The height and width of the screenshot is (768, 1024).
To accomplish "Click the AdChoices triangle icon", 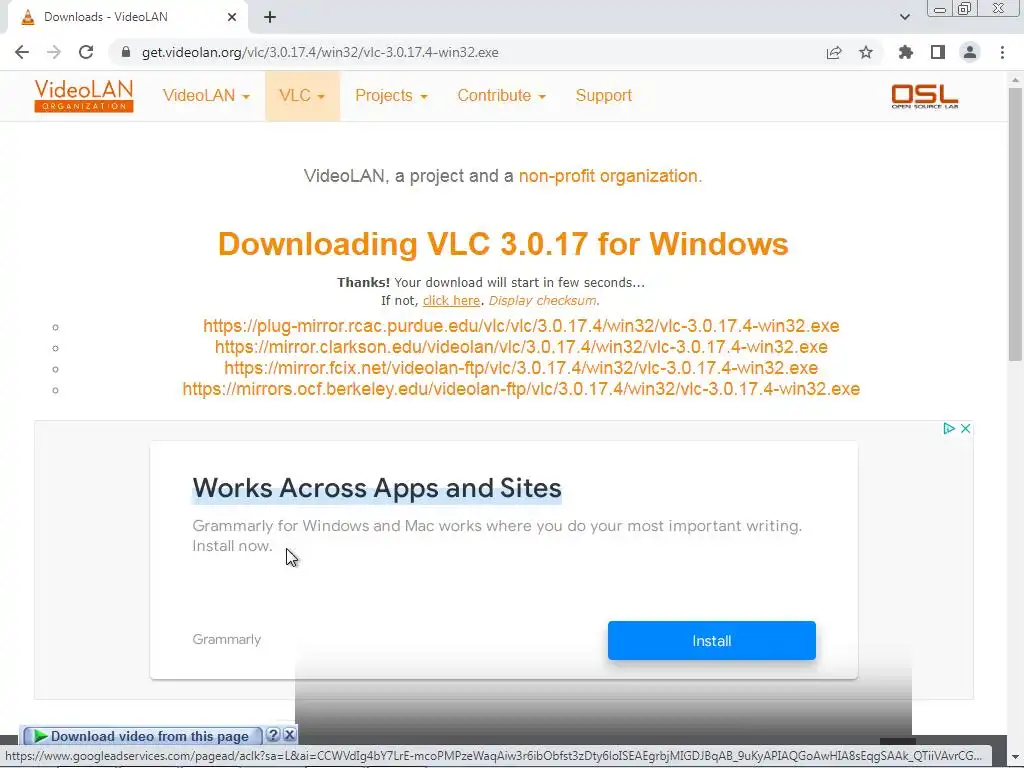I will pos(949,428).
